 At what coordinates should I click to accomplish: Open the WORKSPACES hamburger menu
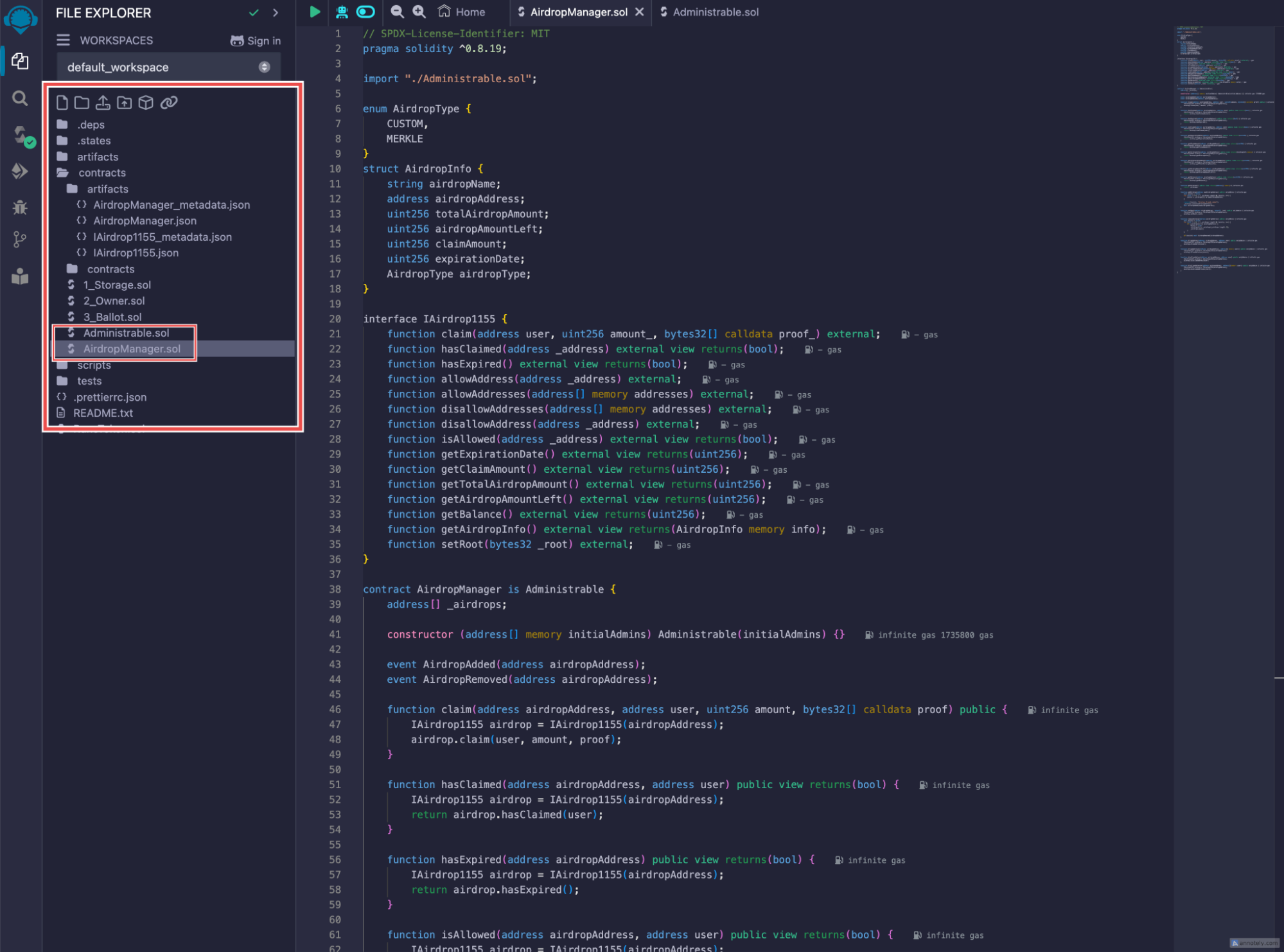click(x=63, y=40)
